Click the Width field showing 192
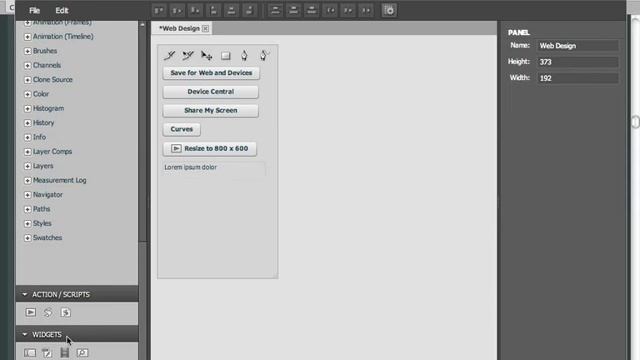Screen dimensions: 640x360 coord(578,78)
